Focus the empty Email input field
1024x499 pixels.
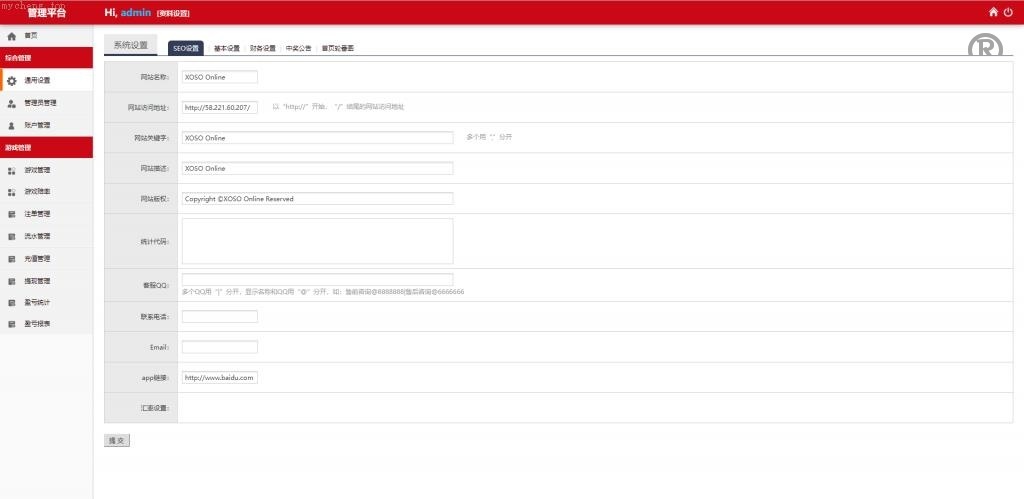(219, 347)
